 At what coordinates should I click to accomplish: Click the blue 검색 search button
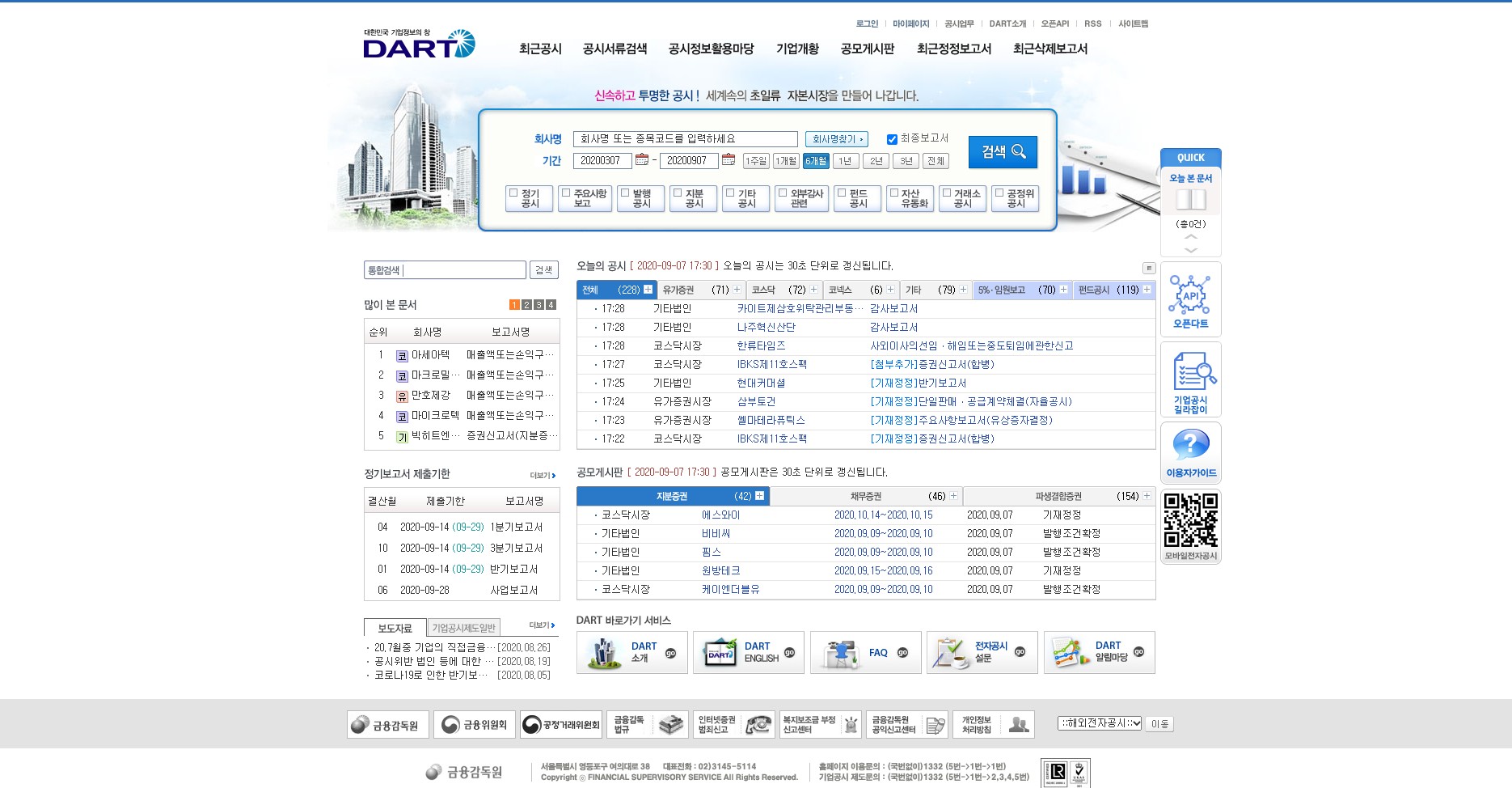[x=1003, y=151]
